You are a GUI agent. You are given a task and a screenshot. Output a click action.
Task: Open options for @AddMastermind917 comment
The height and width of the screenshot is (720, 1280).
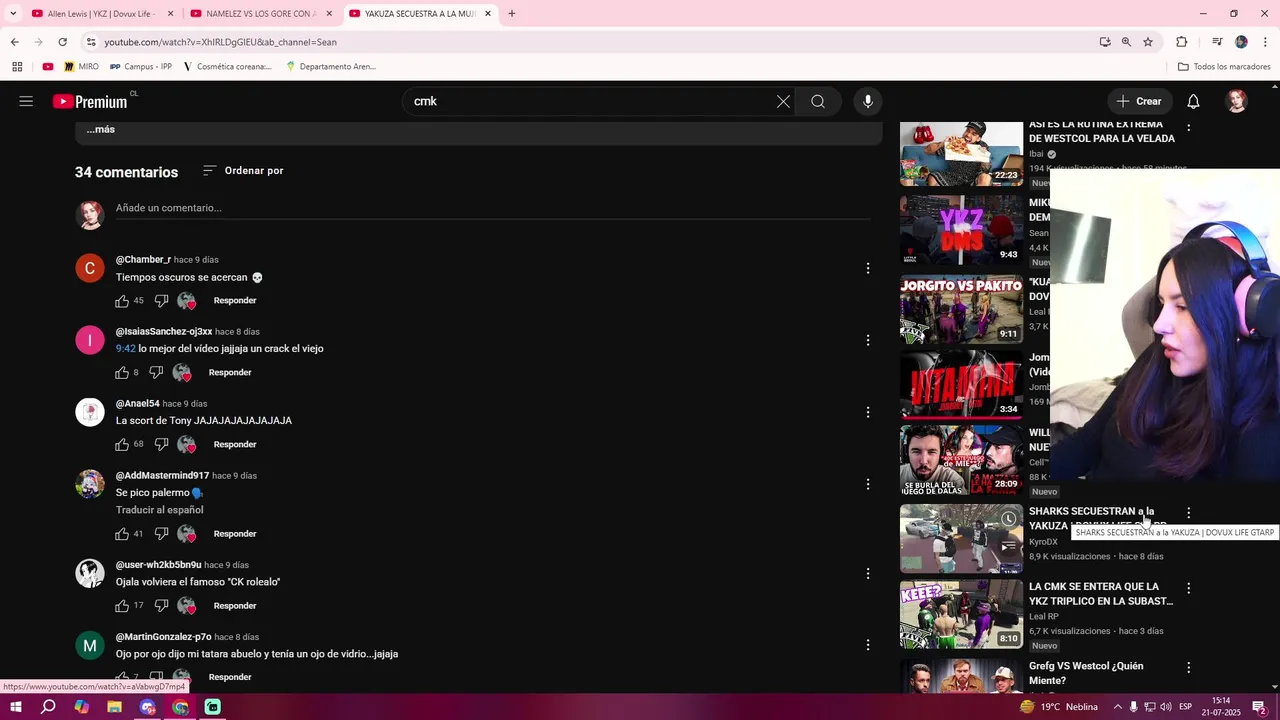pos(868,484)
